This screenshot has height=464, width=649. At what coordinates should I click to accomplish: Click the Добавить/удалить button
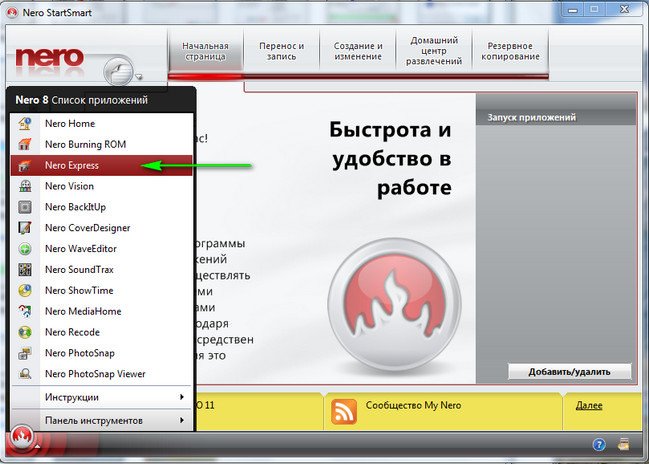click(570, 371)
